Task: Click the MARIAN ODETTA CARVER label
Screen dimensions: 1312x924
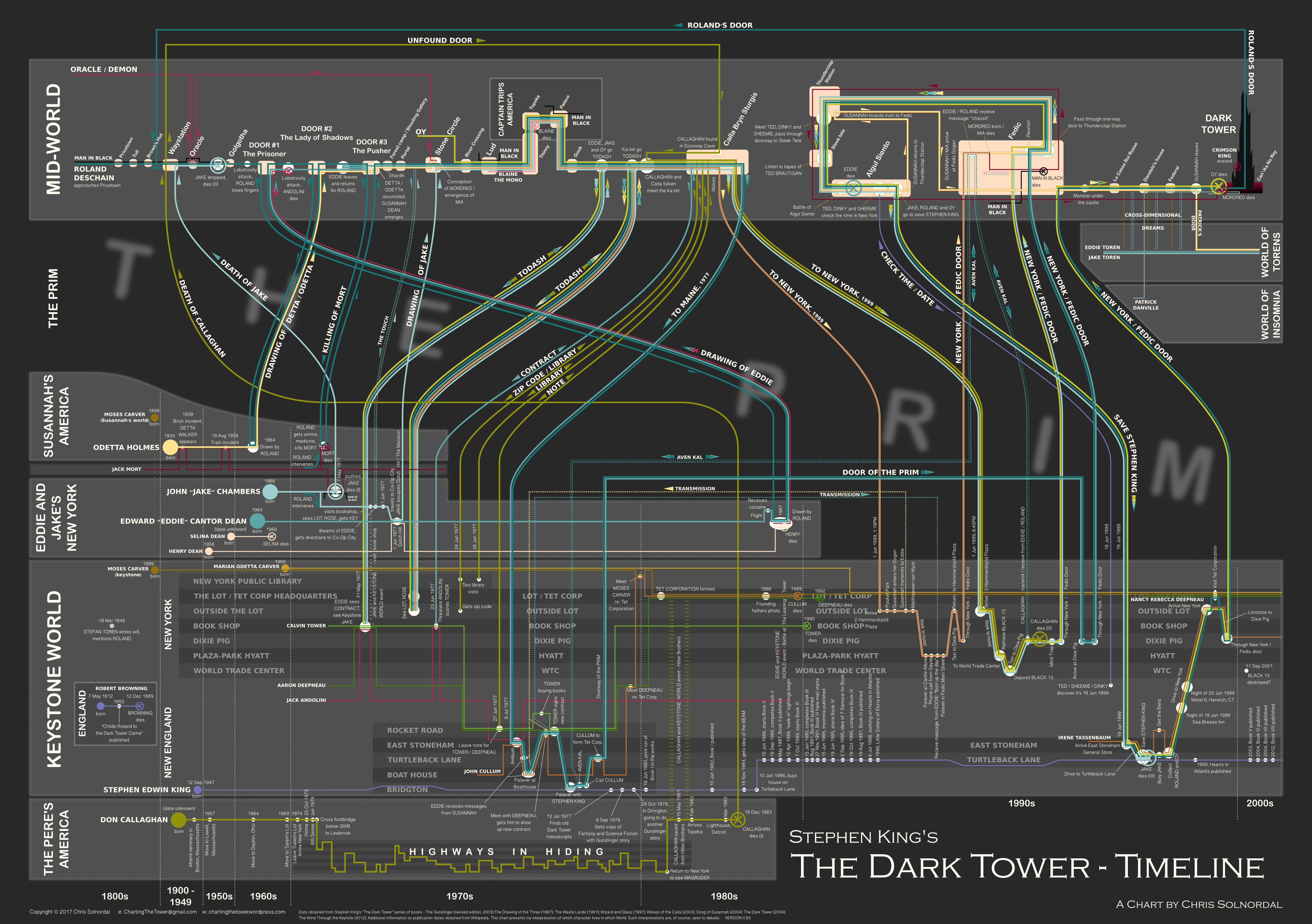Action: 246,566
